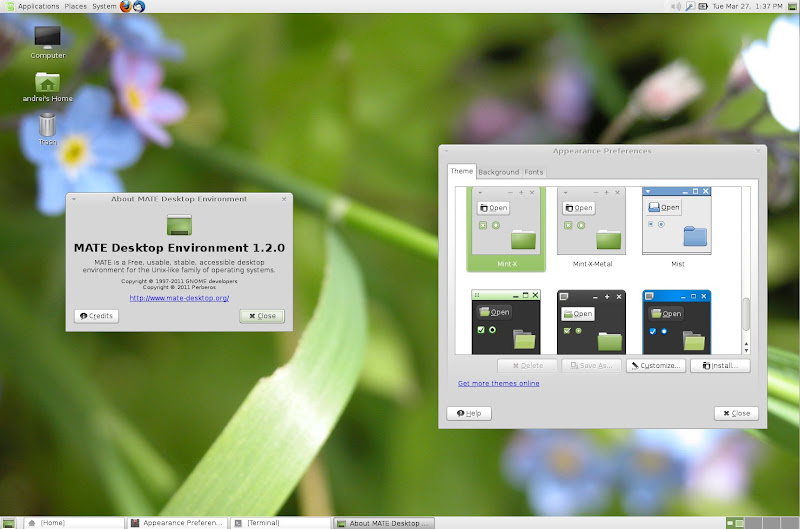The image size is (800, 529).
Task: Click the date and time clock
Action: coord(747,6)
